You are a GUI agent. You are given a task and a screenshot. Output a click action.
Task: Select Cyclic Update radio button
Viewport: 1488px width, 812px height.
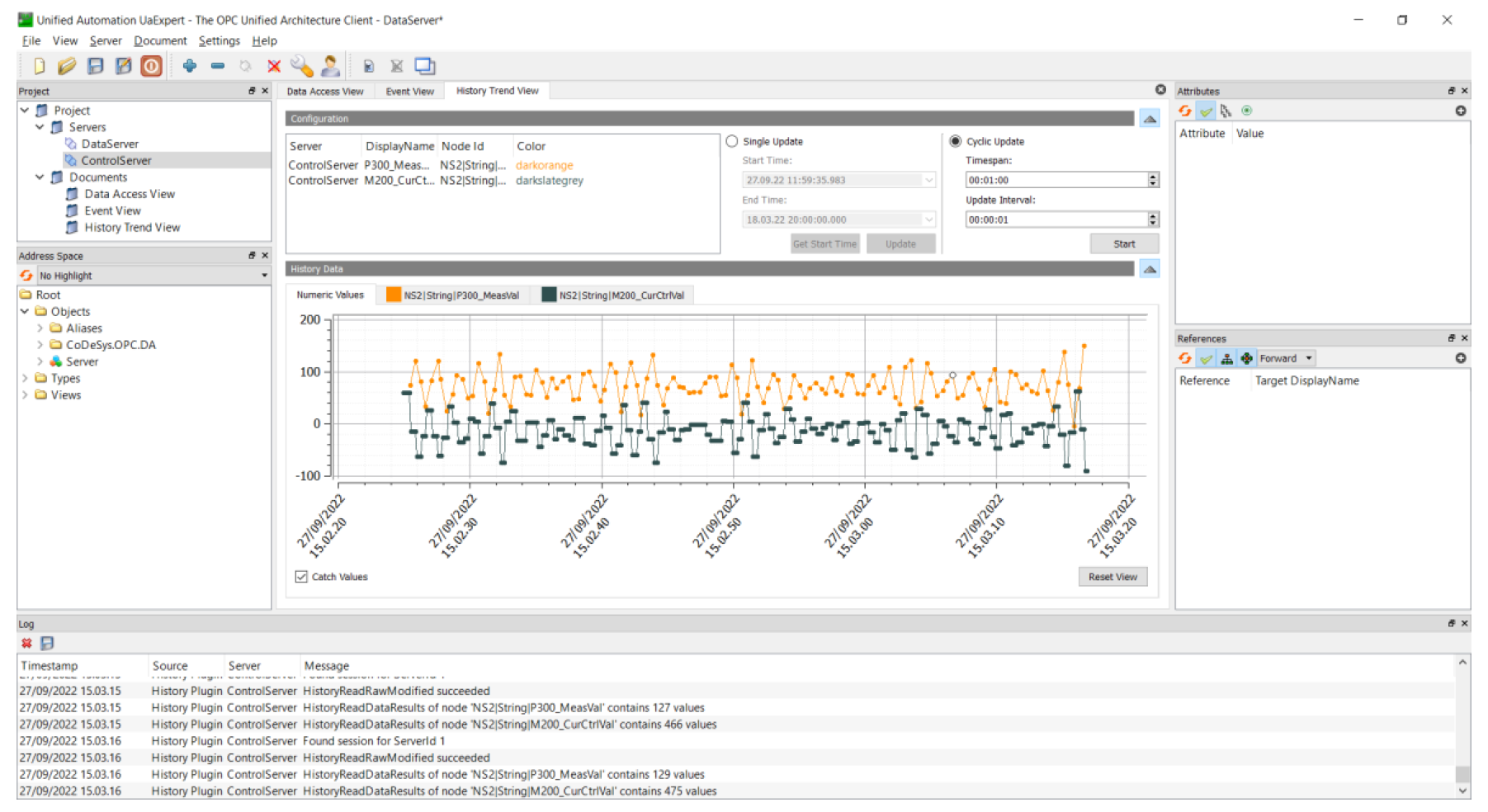[x=955, y=141]
